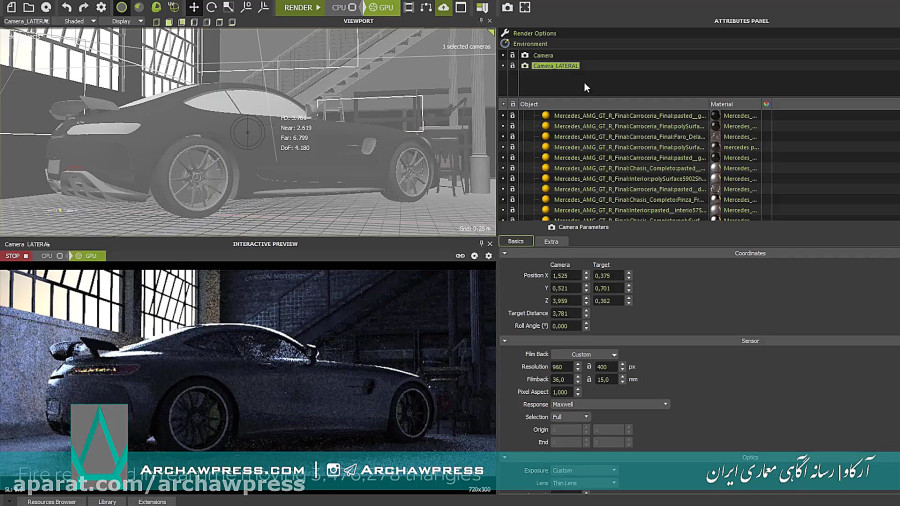This screenshot has height=506, width=900.
Task: Open Environment settings icon
Action: click(505, 44)
